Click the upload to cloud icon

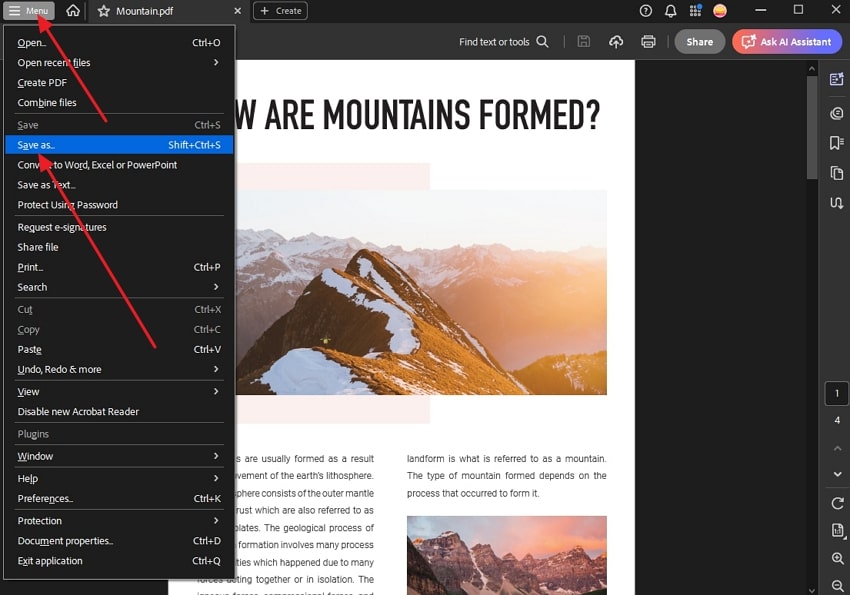click(x=616, y=42)
